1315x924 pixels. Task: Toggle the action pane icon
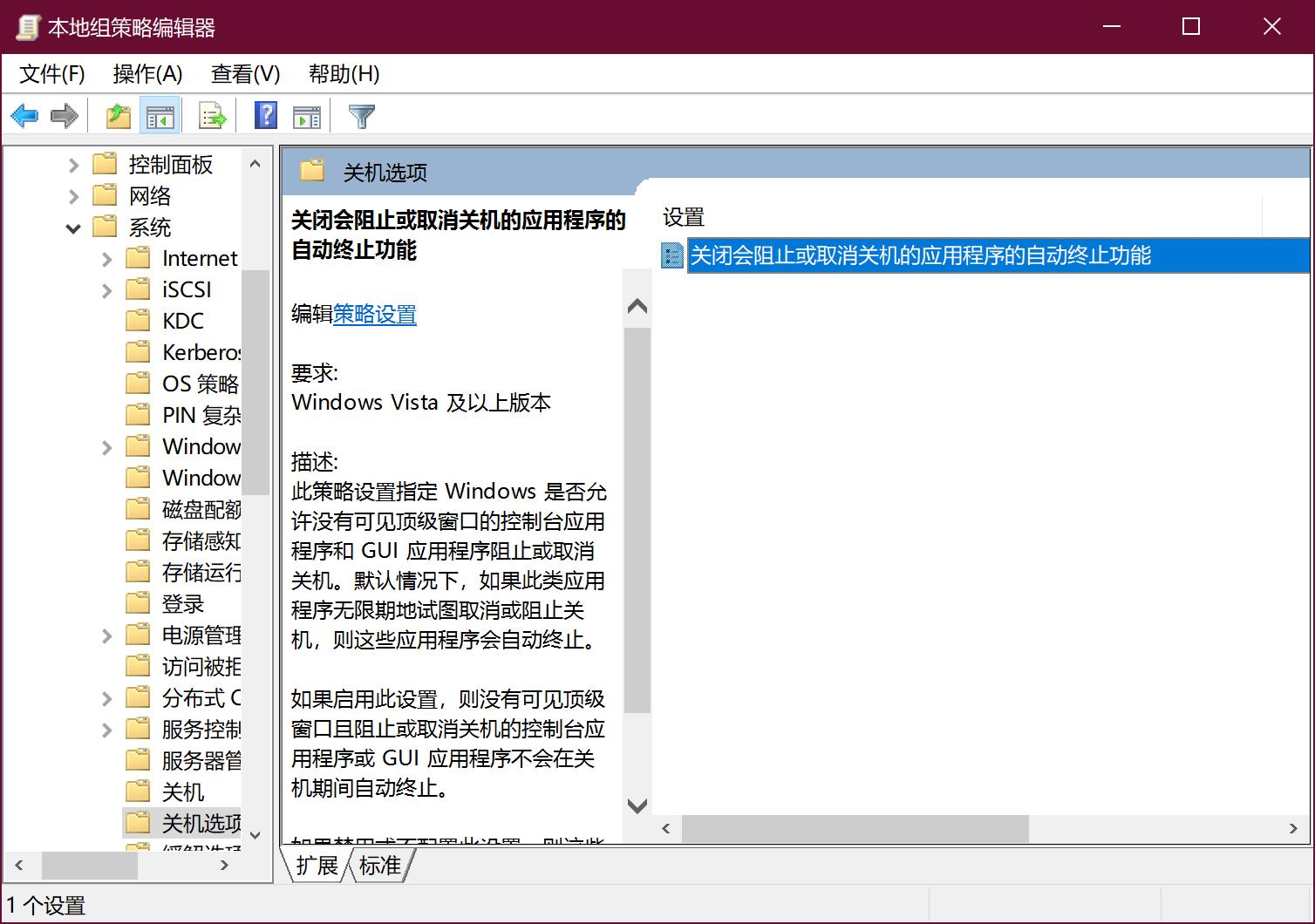click(306, 115)
